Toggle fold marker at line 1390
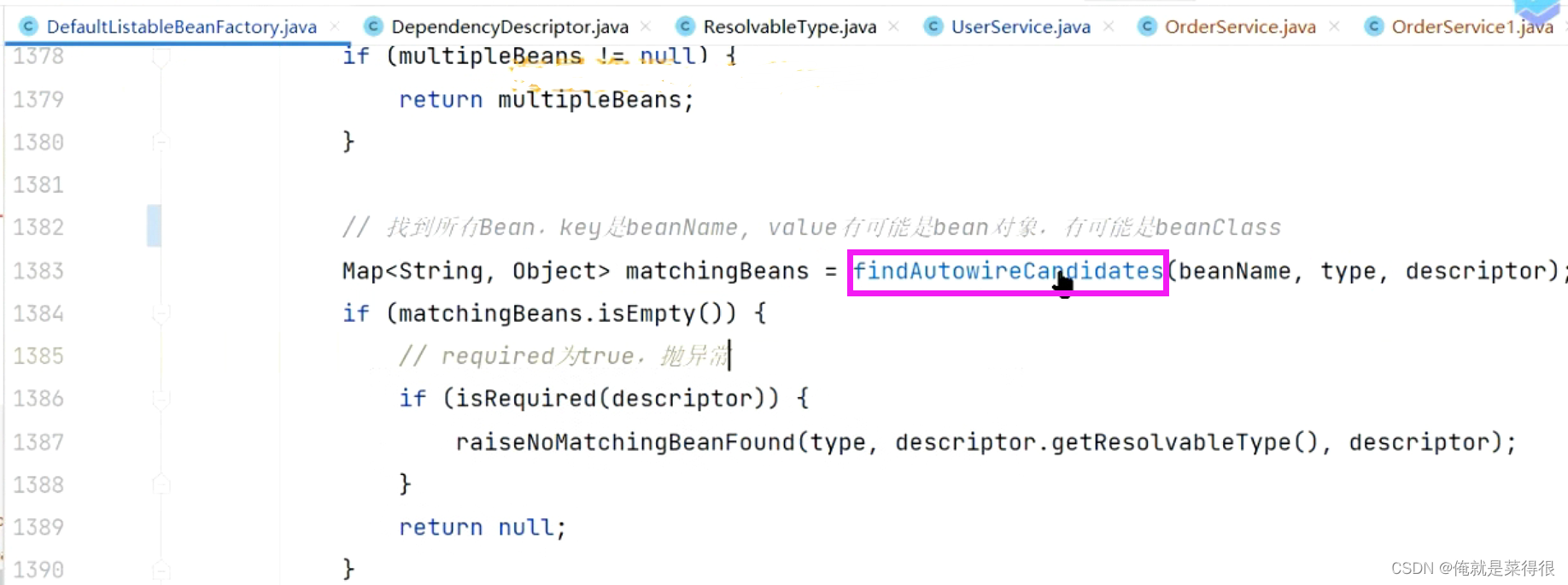 (161, 570)
